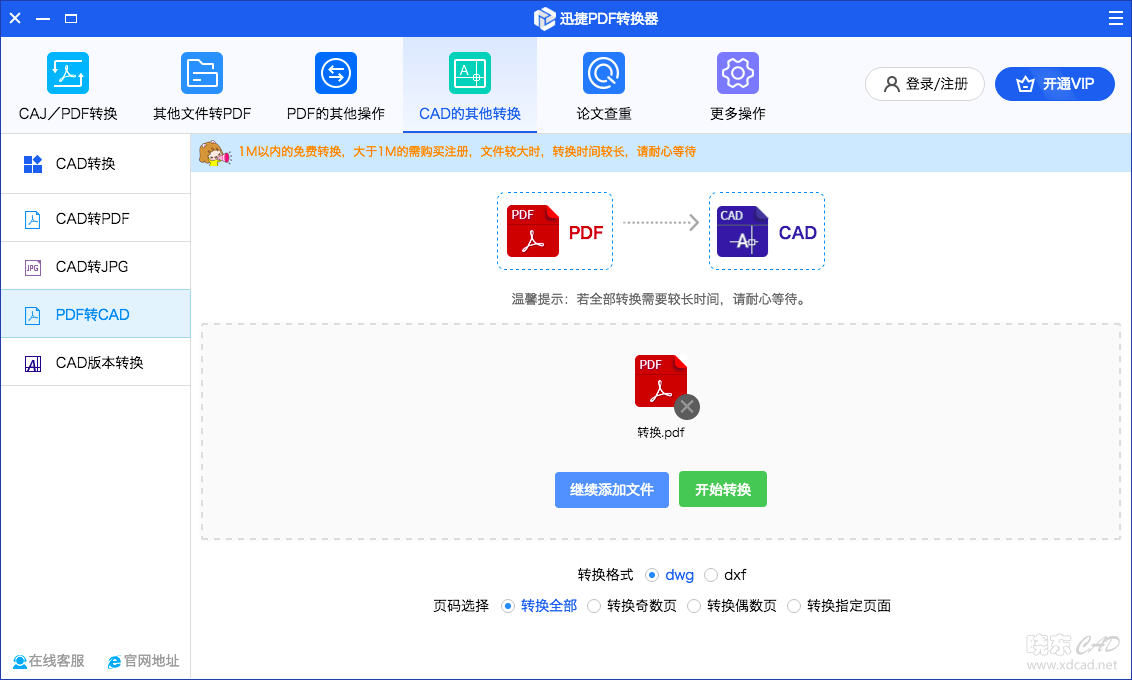The height and width of the screenshot is (680, 1132).
Task: Select PDF转CAD in the sidebar
Action: coord(96,315)
